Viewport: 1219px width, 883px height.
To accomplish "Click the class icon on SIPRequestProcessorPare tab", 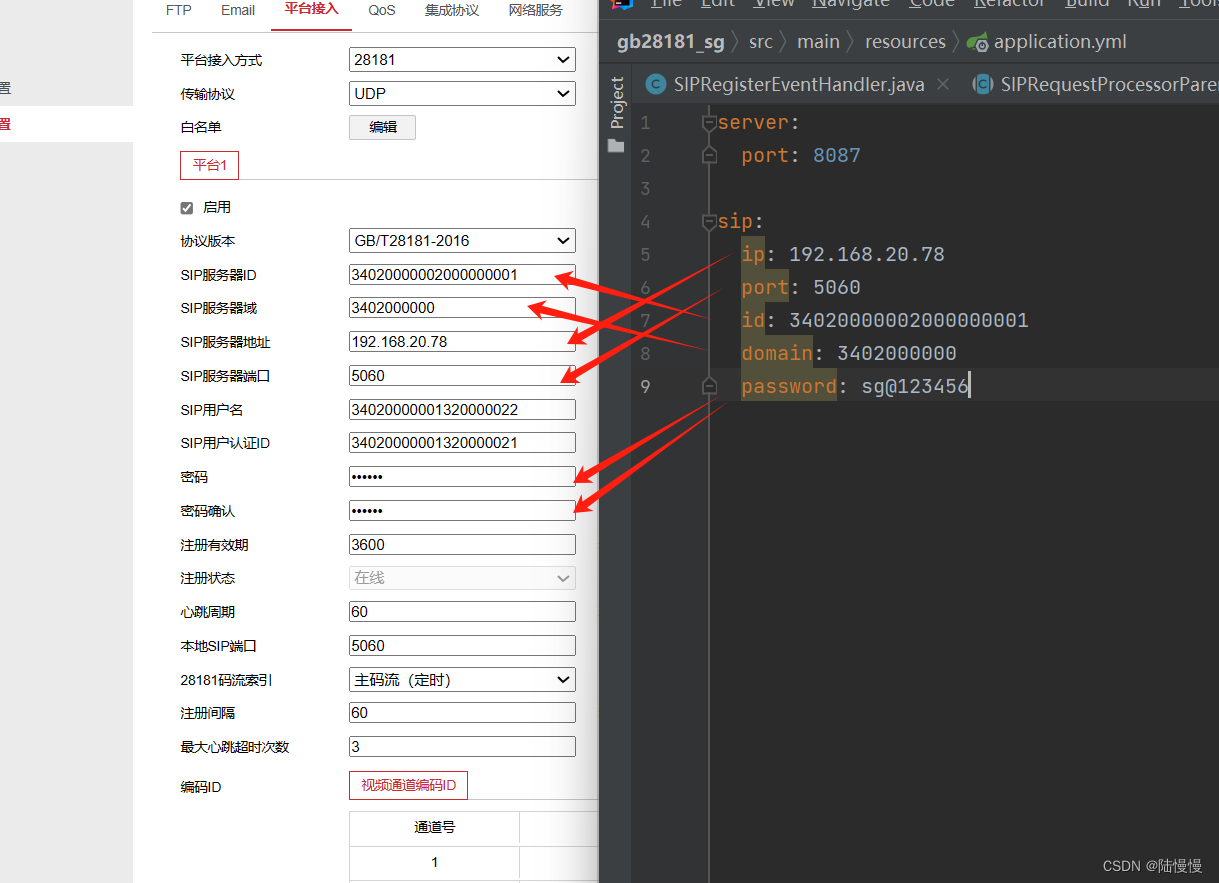I will coord(983,84).
